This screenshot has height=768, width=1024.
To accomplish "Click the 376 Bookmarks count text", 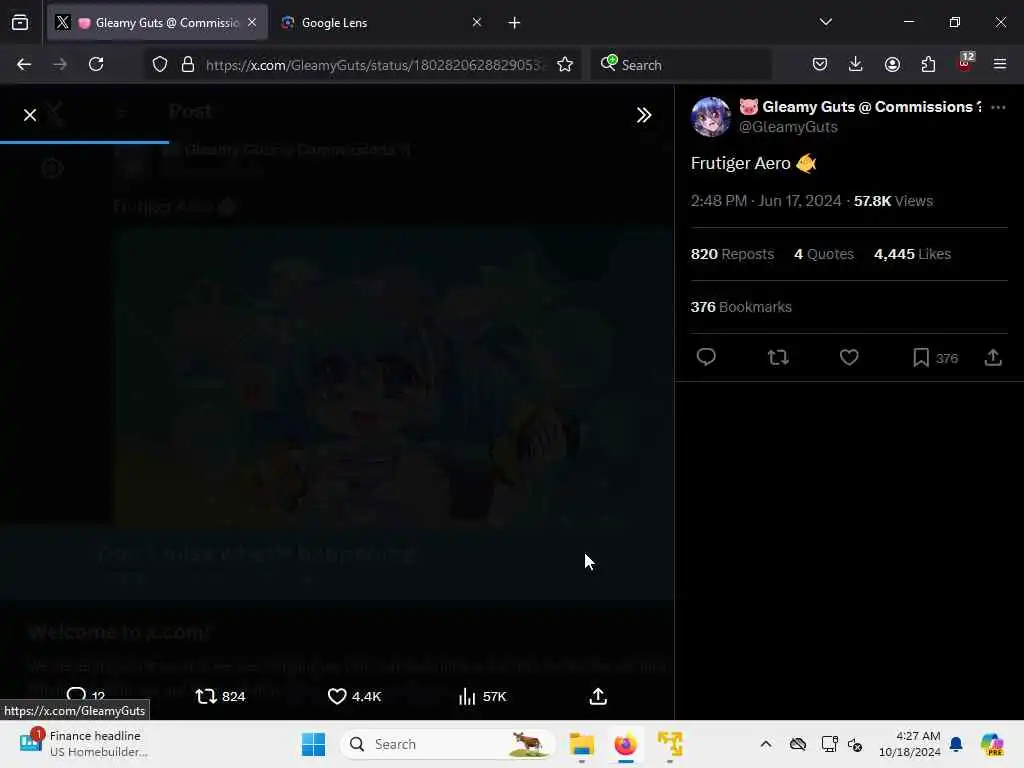I will [x=741, y=307].
